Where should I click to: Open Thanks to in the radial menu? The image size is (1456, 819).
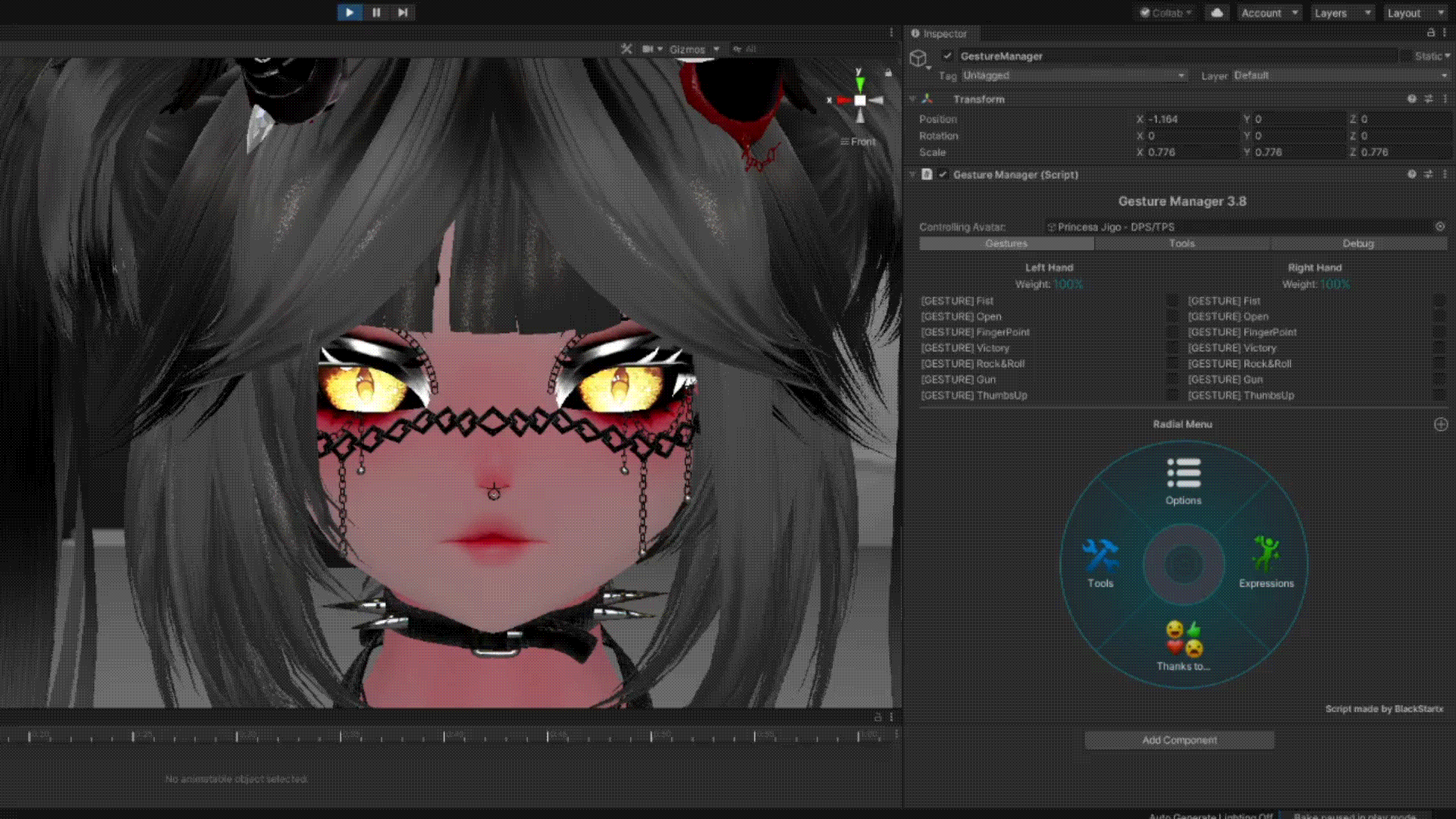tap(1183, 647)
